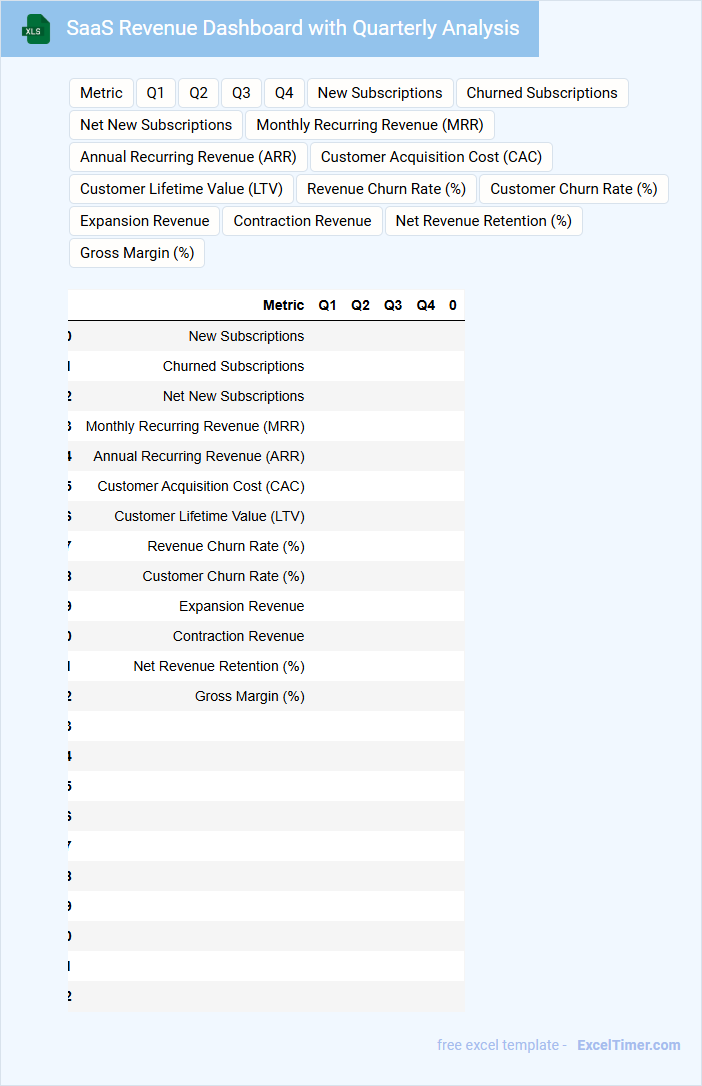The image size is (702, 1086).
Task: Click the Q1 column header in table
Action: point(327,305)
